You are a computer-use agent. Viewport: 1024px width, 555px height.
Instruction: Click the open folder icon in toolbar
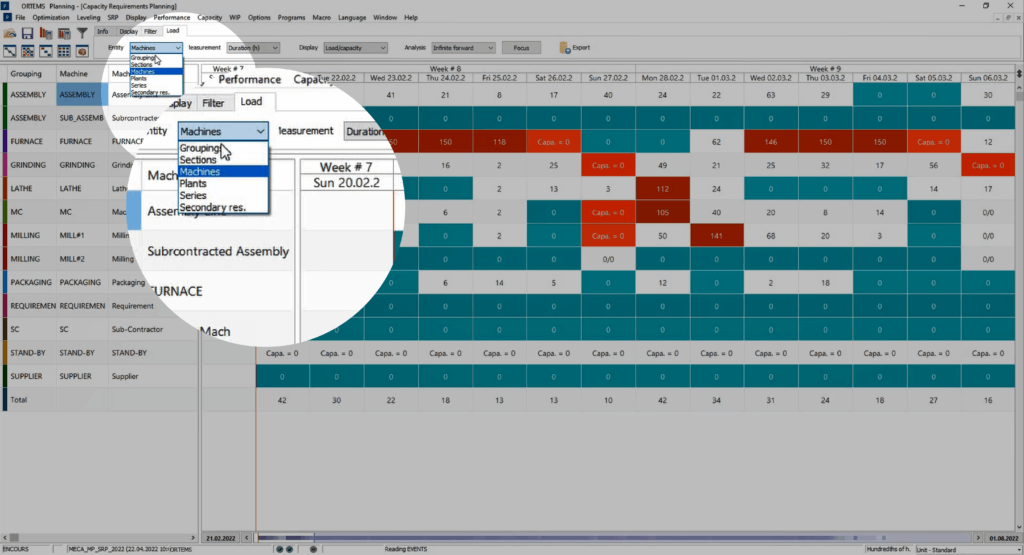(x=11, y=33)
